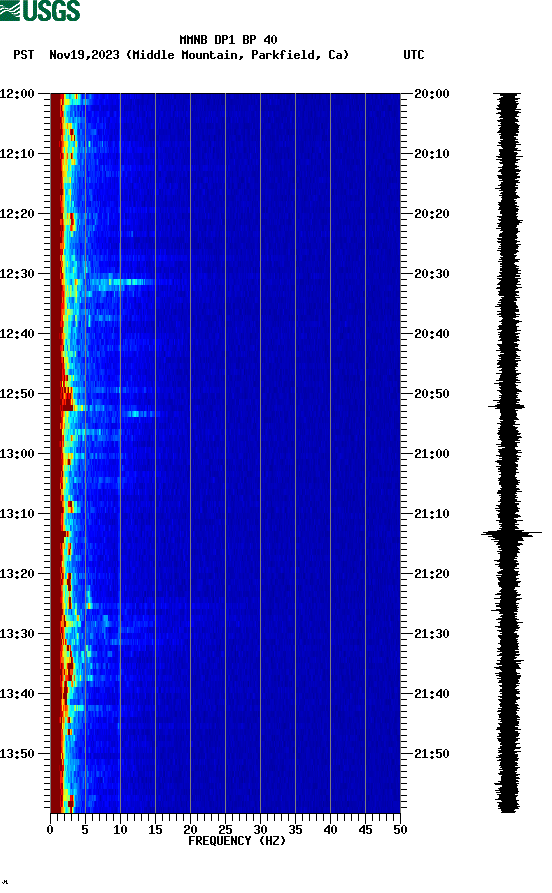552x893 pixels.
Task: Click the UTC time label '21:40'
Action: [x=432, y=694]
